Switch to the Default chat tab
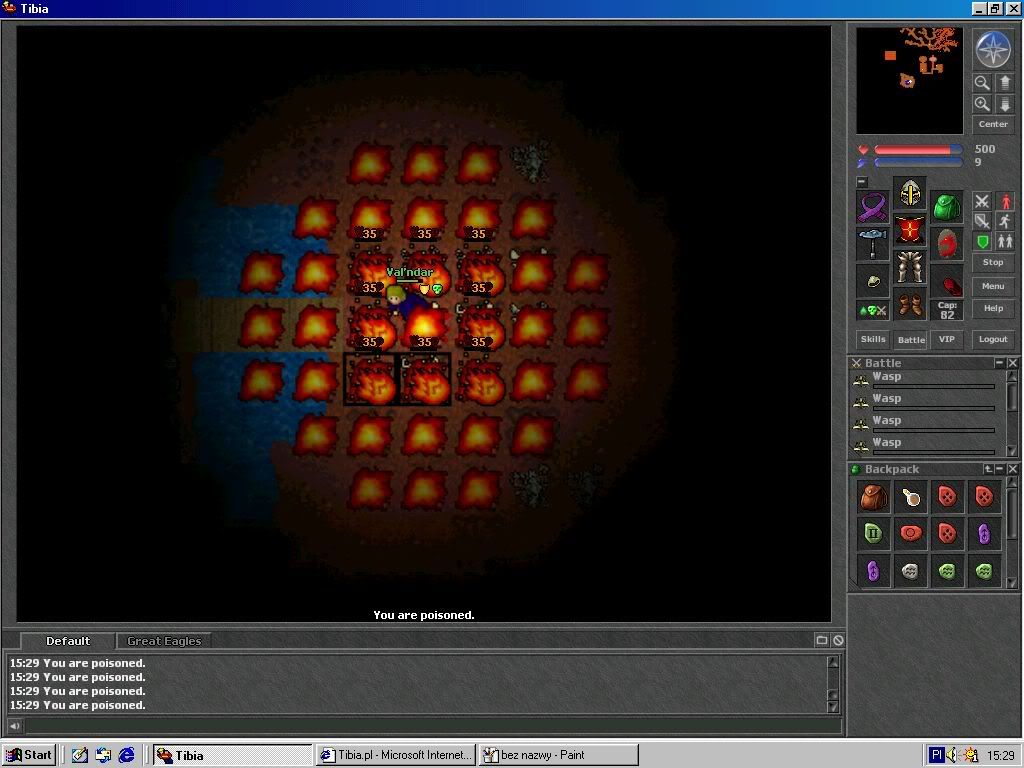 point(68,641)
